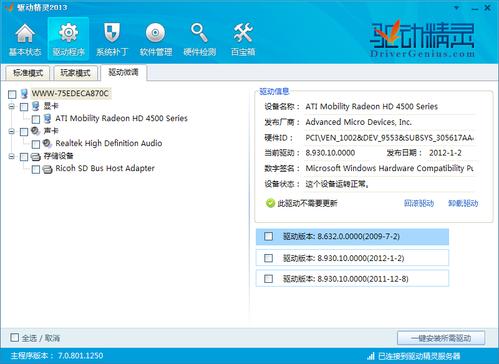Switch to the 标准模式 tab
The width and height of the screenshot is (499, 364).
pyautogui.click(x=28, y=73)
